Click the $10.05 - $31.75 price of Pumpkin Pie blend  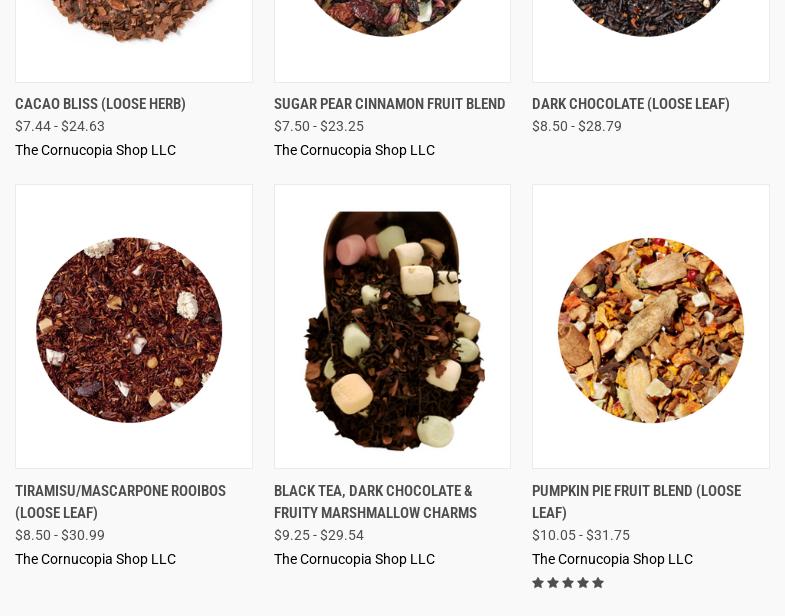click(581, 535)
